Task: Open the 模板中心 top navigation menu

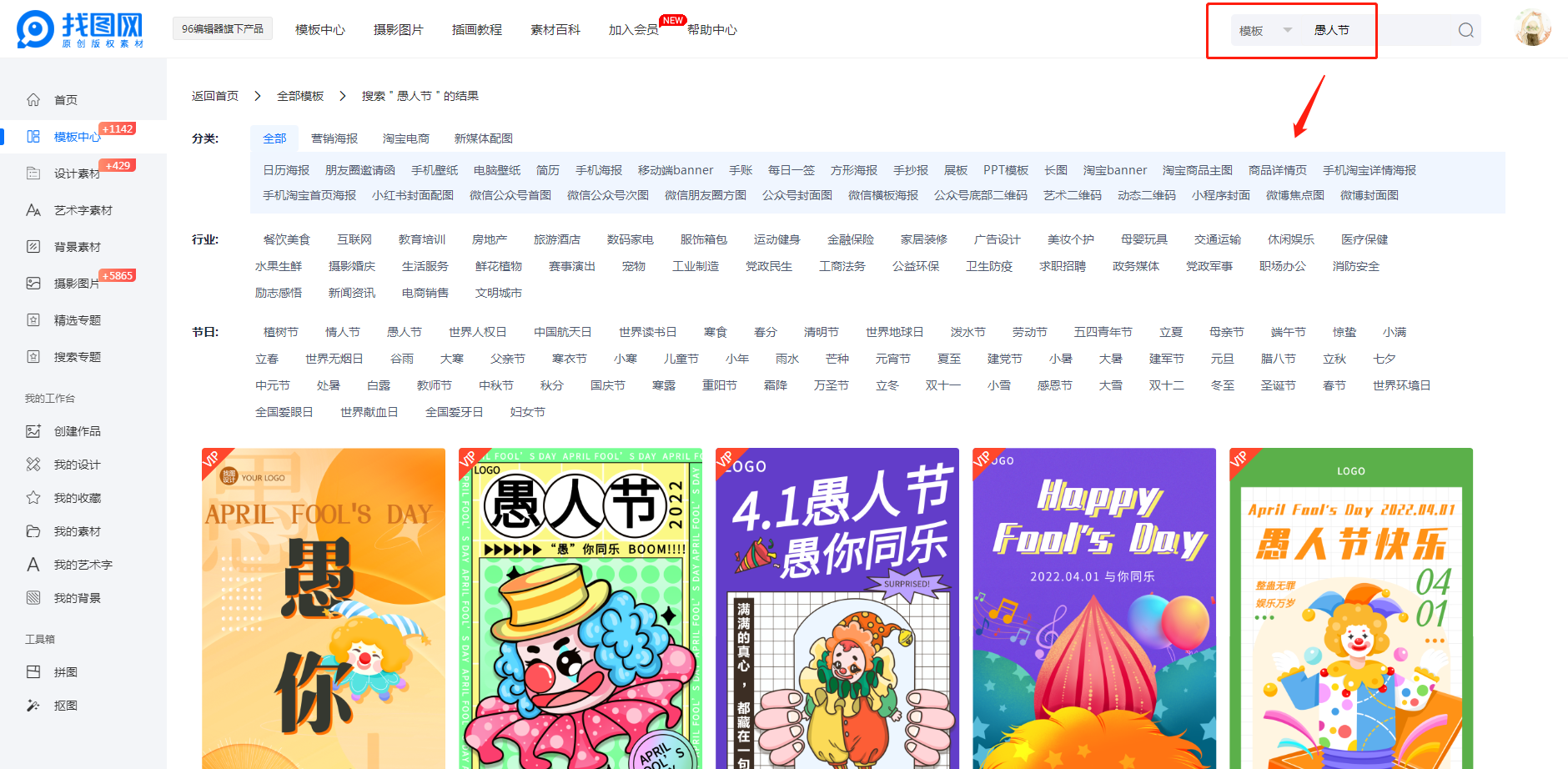Action: [x=319, y=30]
